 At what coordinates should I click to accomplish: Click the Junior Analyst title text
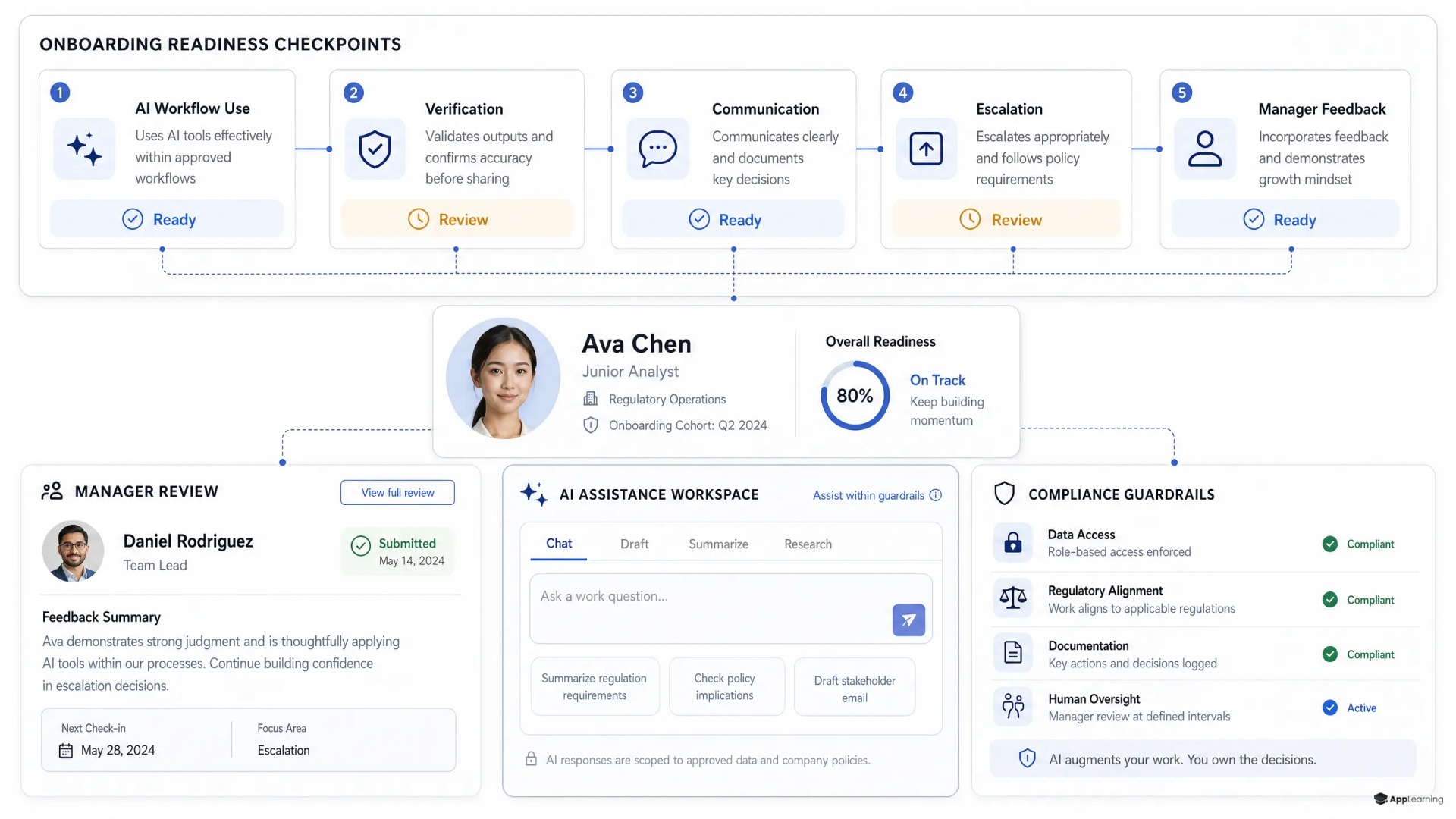tap(630, 372)
